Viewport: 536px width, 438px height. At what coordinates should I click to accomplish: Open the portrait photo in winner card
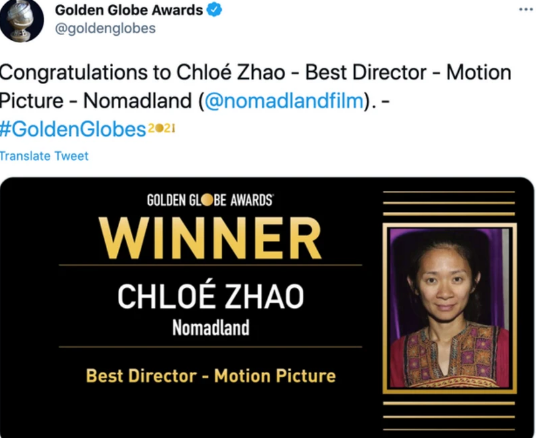(450, 308)
